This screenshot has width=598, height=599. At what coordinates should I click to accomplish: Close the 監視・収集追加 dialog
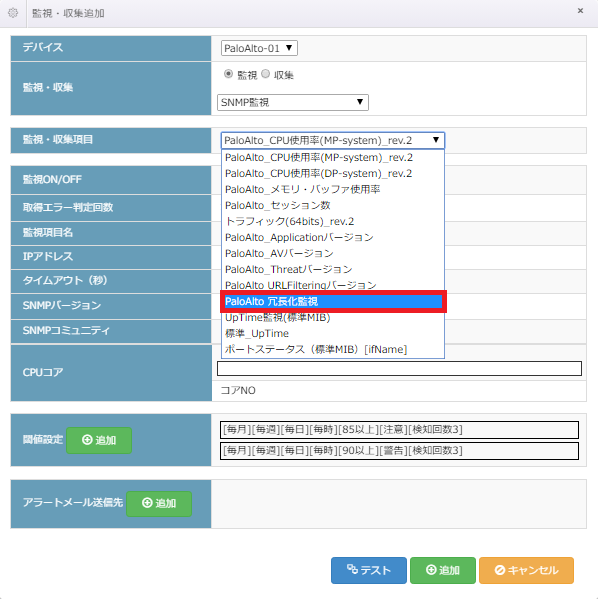(580, 11)
